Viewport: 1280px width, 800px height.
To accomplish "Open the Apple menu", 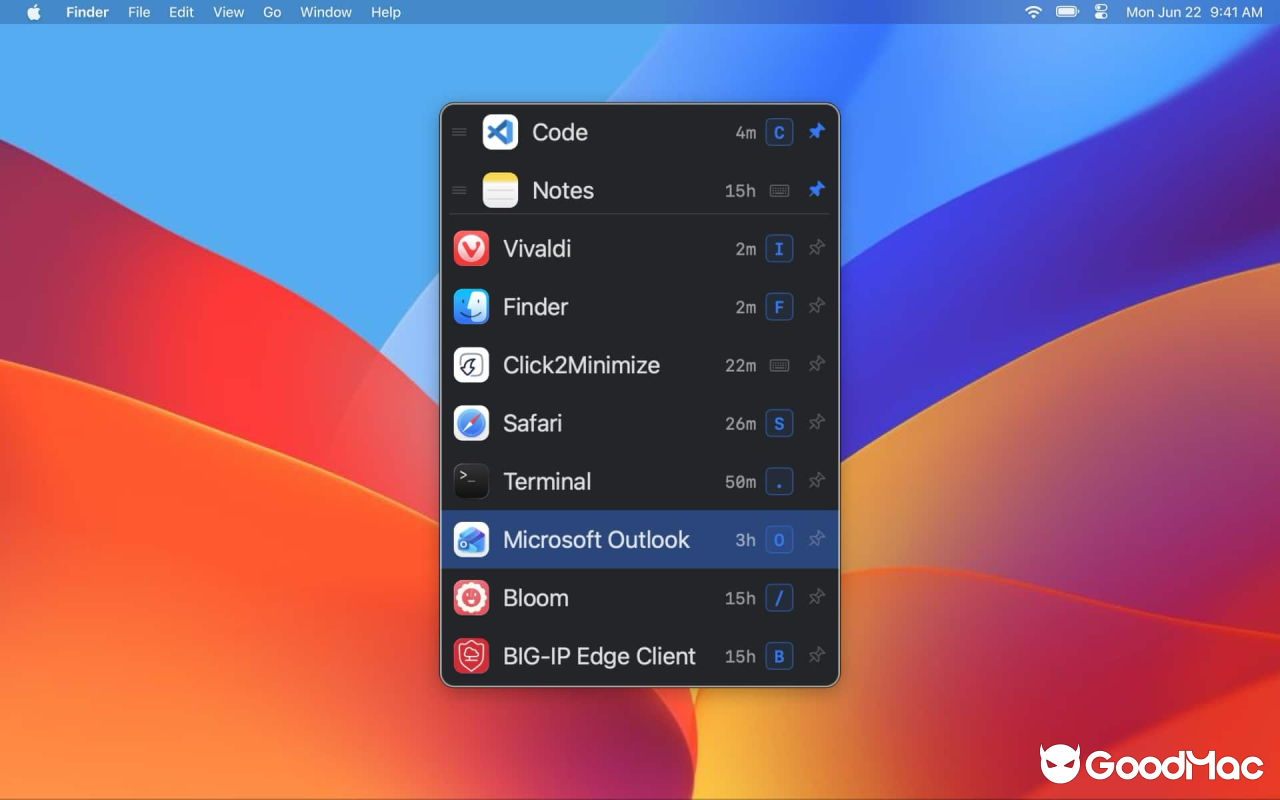I will [34, 12].
